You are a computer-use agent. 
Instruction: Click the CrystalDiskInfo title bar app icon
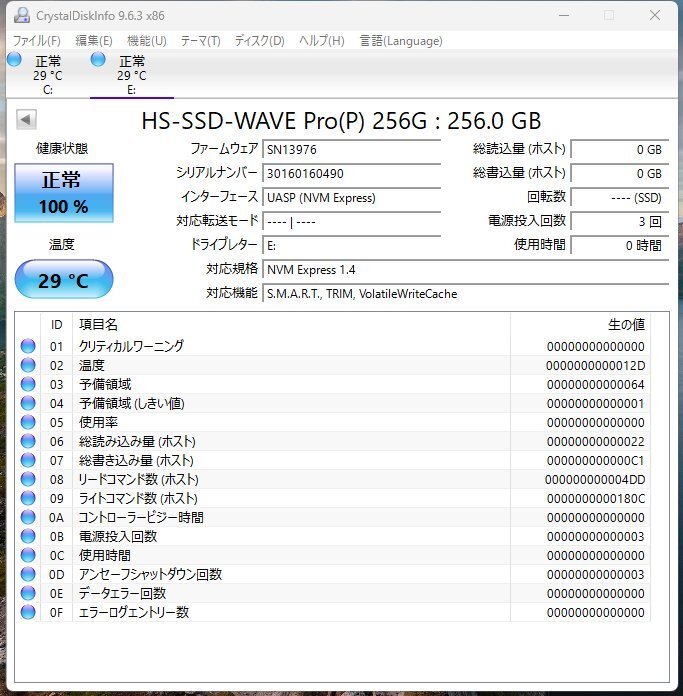point(22,16)
